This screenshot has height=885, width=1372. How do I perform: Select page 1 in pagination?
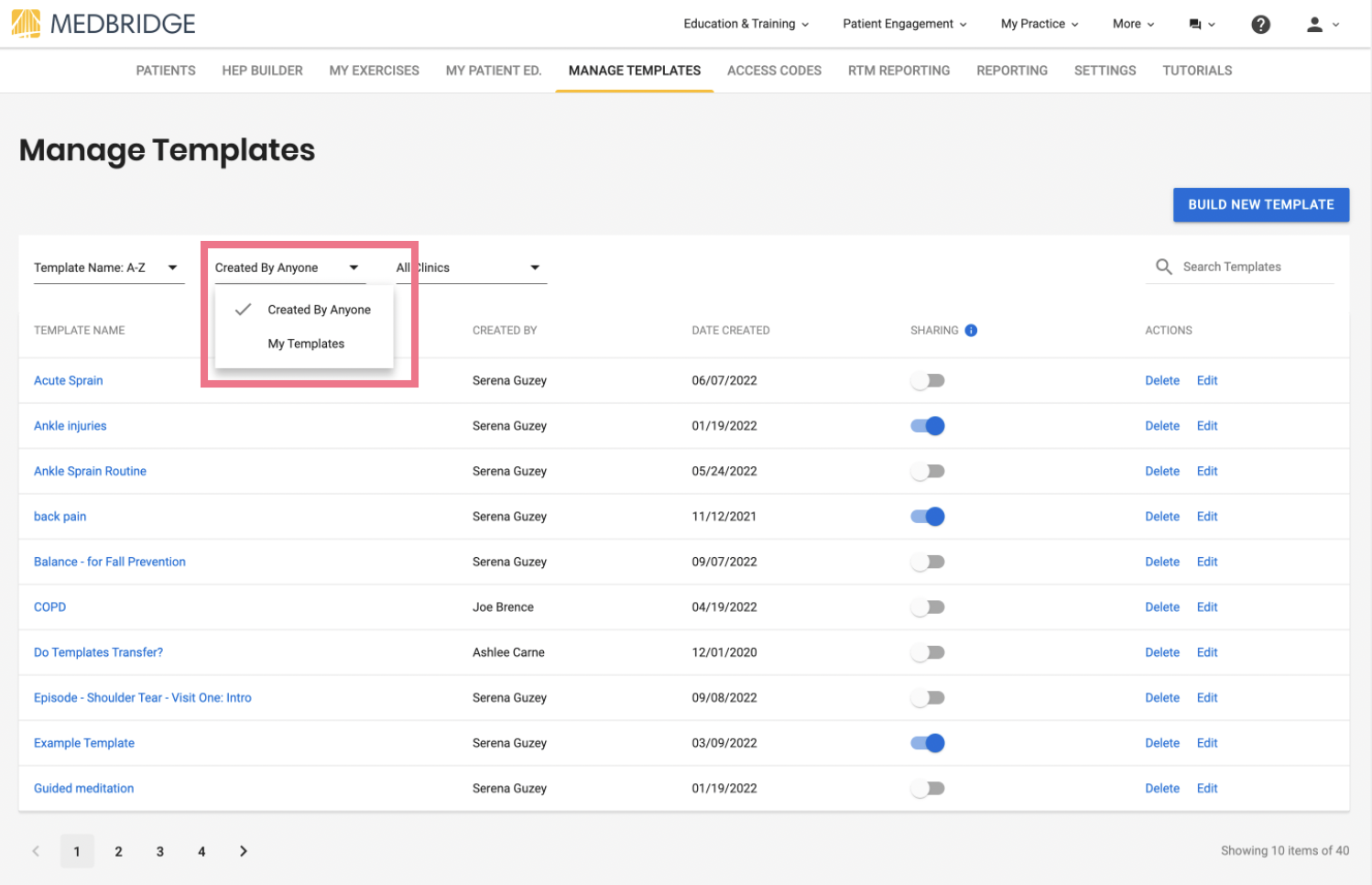(77, 851)
